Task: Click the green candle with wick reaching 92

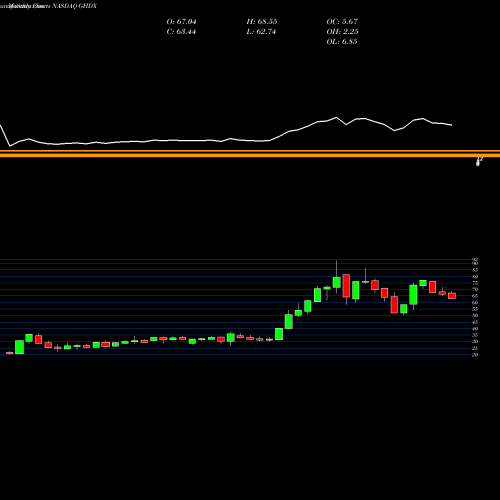Action: [x=337, y=282]
